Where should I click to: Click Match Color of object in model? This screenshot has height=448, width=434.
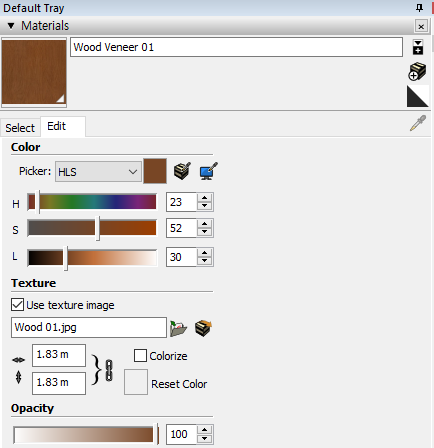(182, 171)
